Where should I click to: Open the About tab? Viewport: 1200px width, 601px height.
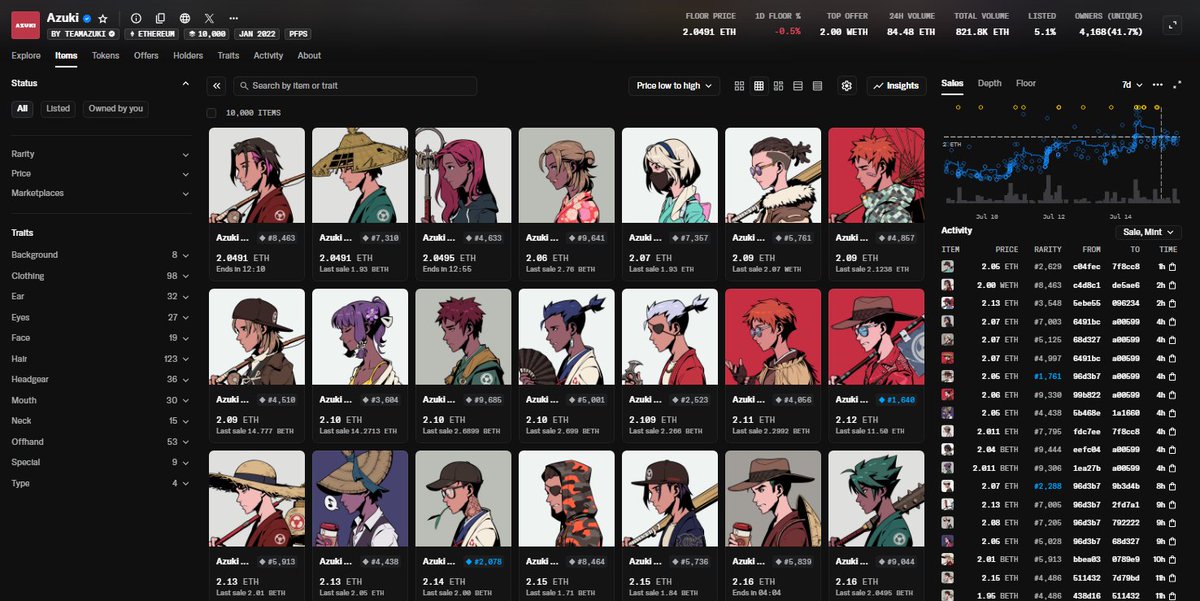(x=309, y=56)
